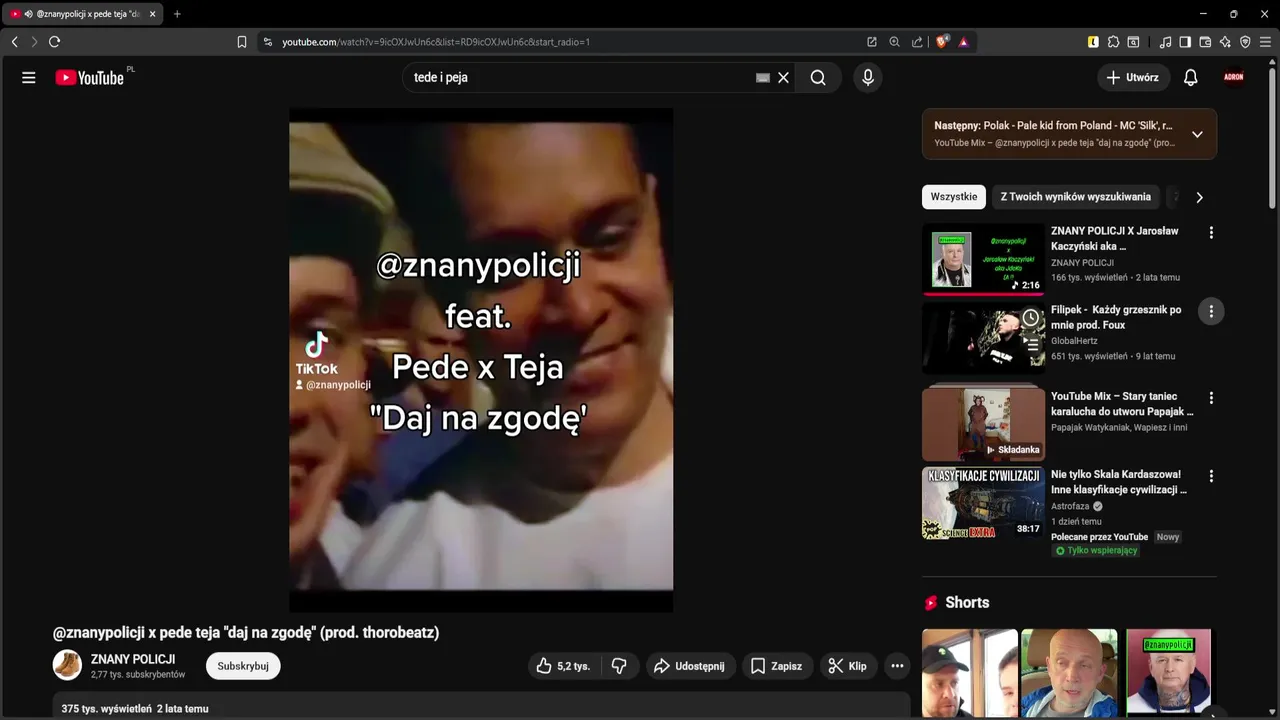This screenshot has height=720, width=1280.
Task: Create a clip with Klip
Action: coord(848,666)
